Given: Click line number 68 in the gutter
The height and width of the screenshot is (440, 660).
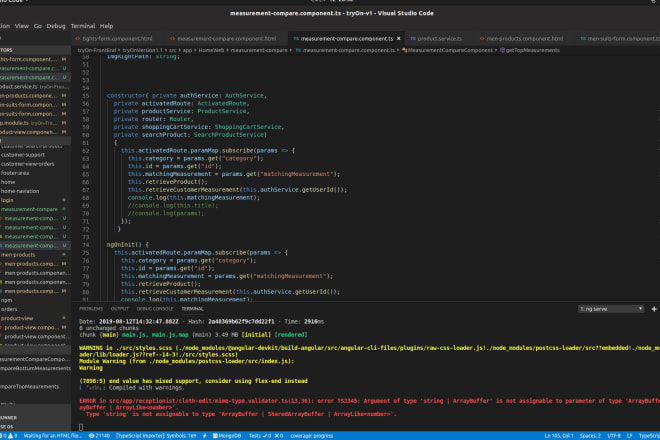Looking at the screenshot, I should [85, 197].
